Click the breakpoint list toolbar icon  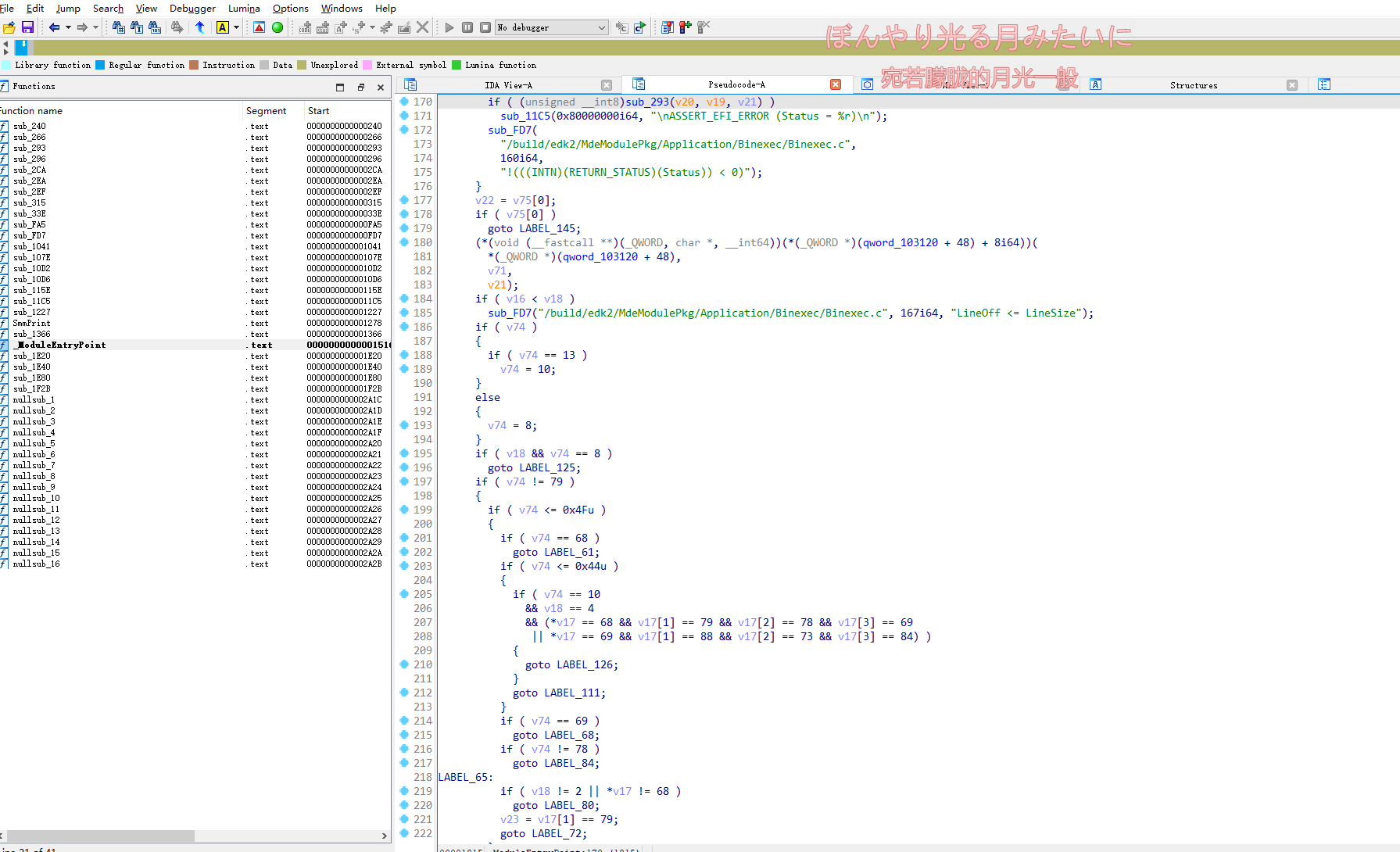pos(668,27)
